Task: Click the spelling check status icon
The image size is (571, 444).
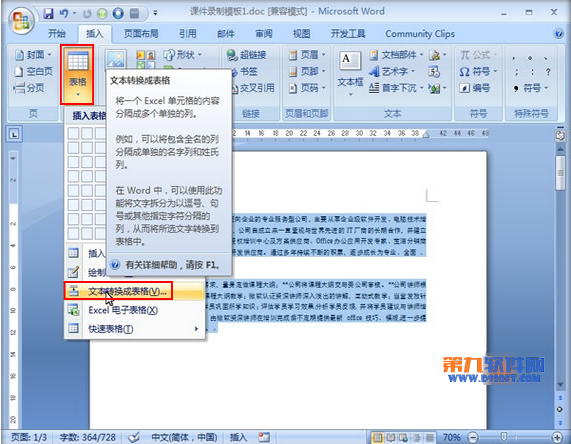Action: click(x=134, y=437)
